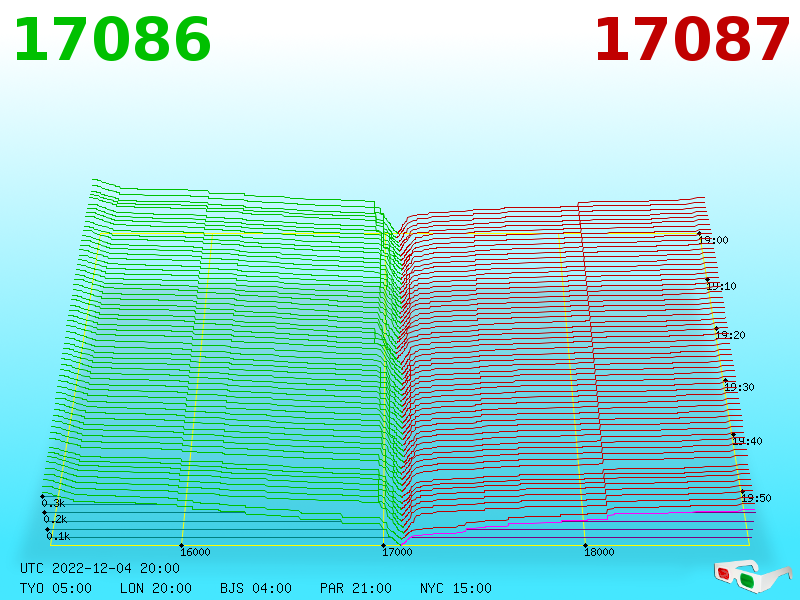Image resolution: width=800 pixels, height=600 pixels.
Task: Click the 19:30 time axis marker
Action: point(739,387)
